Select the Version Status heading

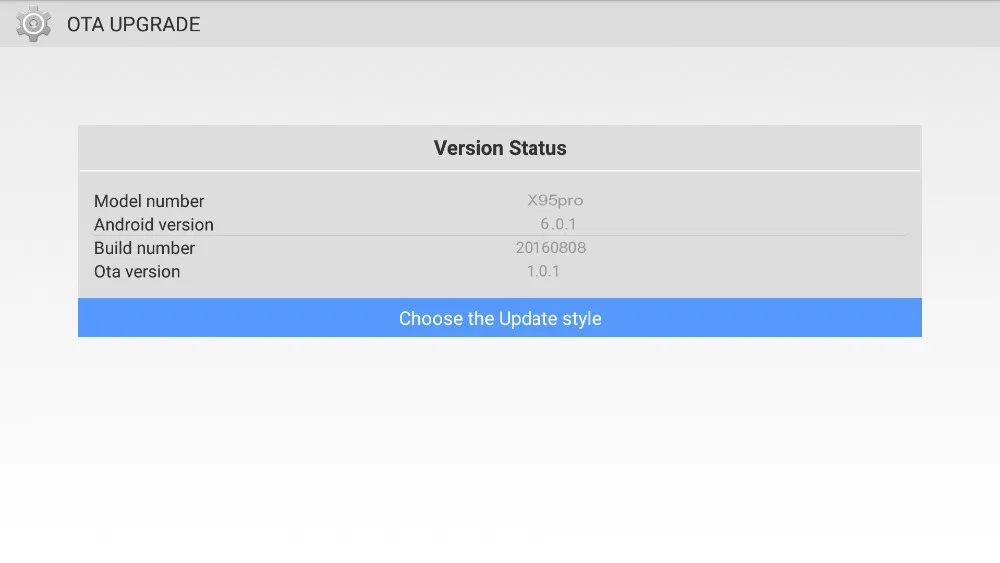pos(500,148)
